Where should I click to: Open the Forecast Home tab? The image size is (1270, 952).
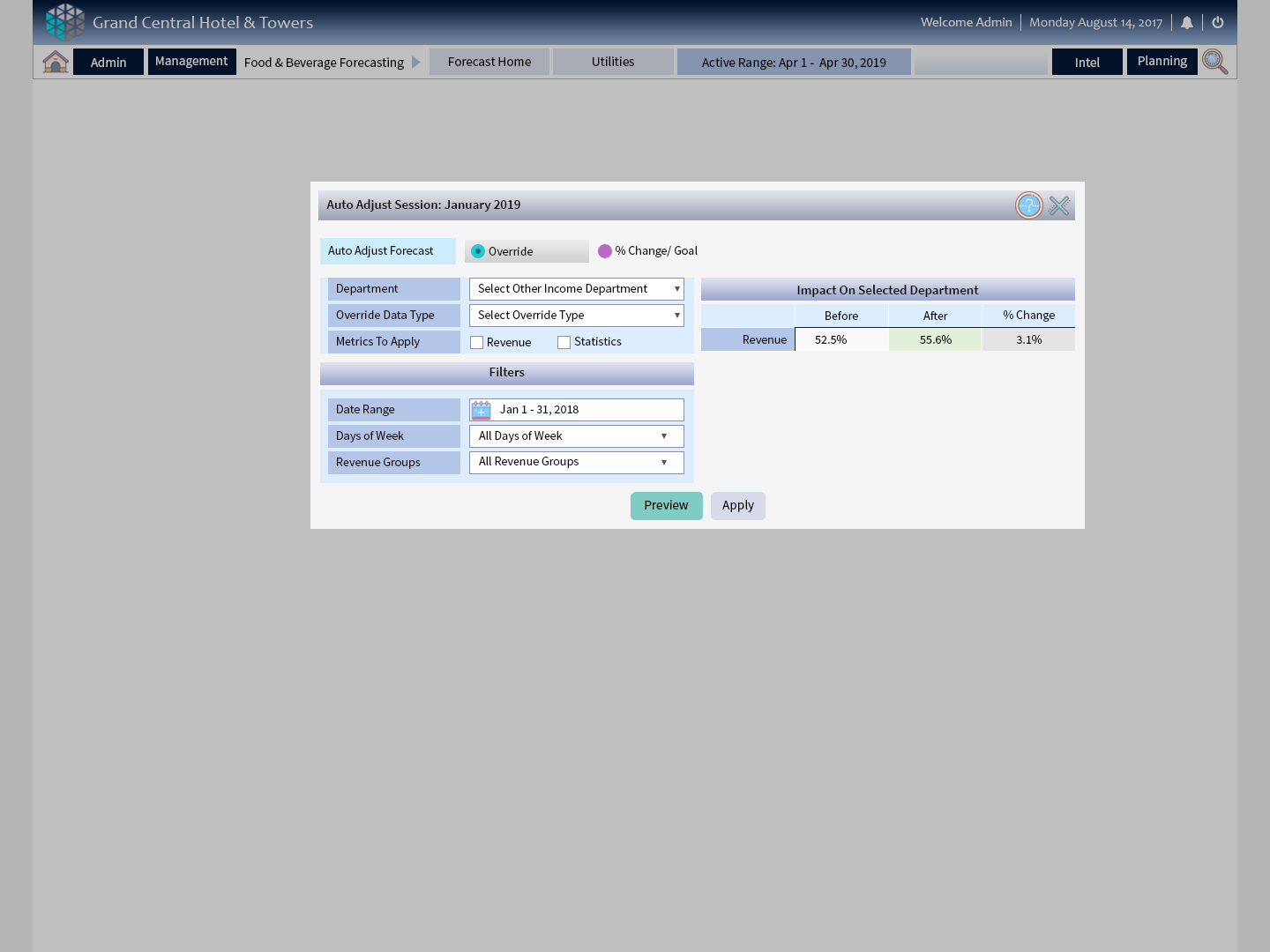[489, 62]
